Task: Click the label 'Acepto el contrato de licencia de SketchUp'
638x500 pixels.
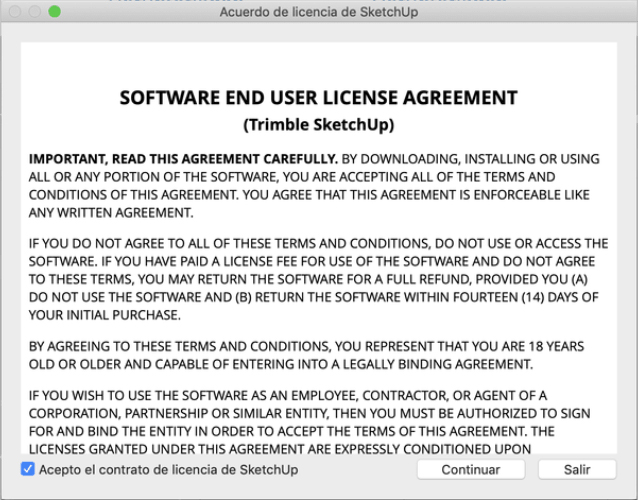Action: click(168, 469)
